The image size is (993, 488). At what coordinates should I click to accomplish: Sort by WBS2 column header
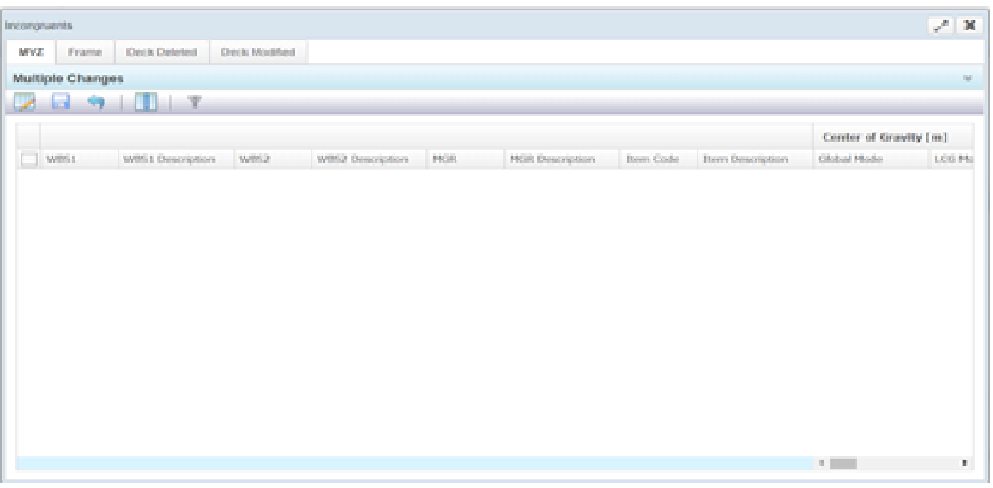click(273, 160)
